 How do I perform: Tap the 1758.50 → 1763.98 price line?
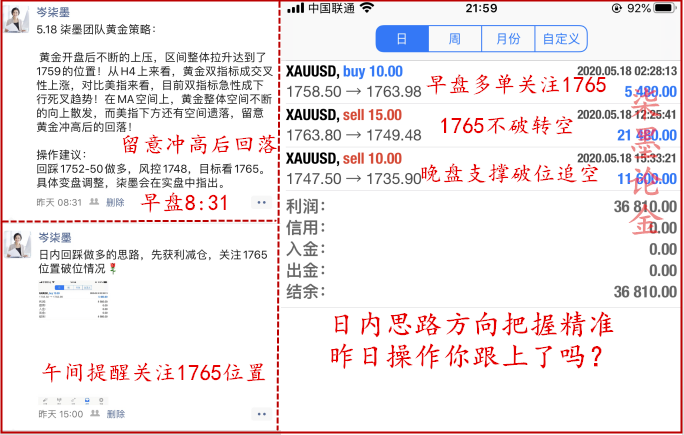354,92
